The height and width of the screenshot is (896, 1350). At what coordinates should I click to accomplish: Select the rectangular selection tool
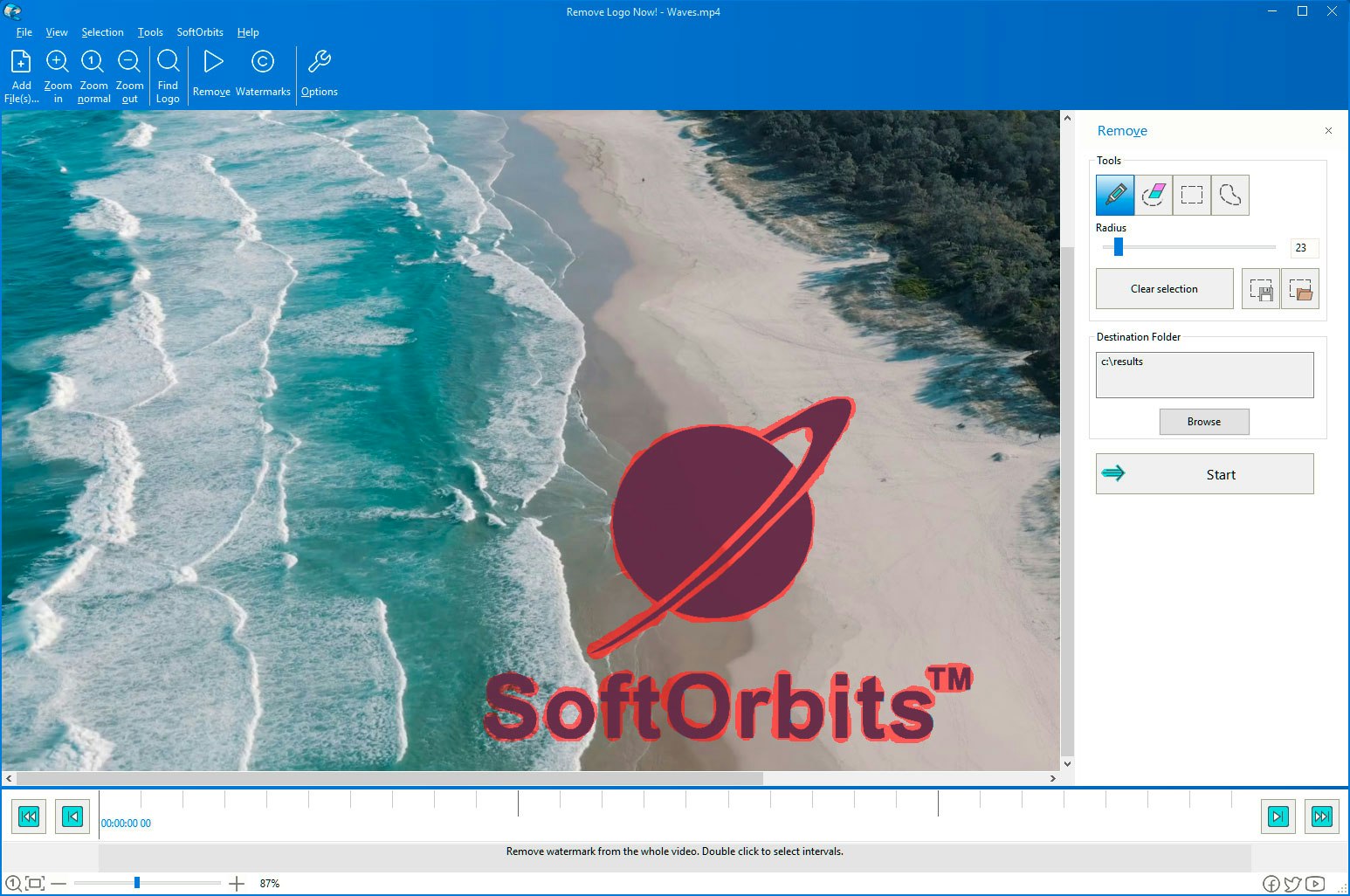(x=1192, y=195)
